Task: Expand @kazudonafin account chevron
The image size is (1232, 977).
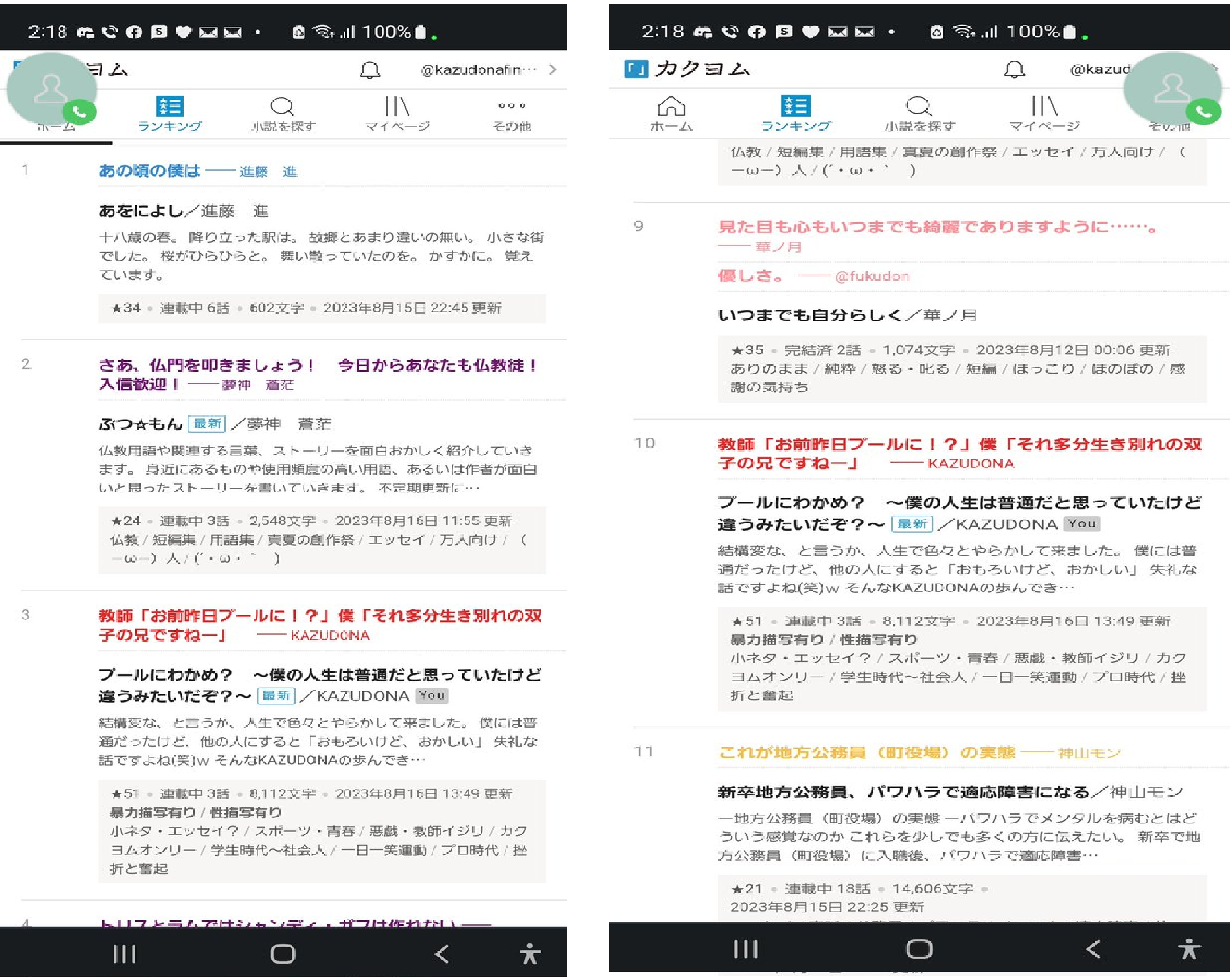Action: [553, 70]
